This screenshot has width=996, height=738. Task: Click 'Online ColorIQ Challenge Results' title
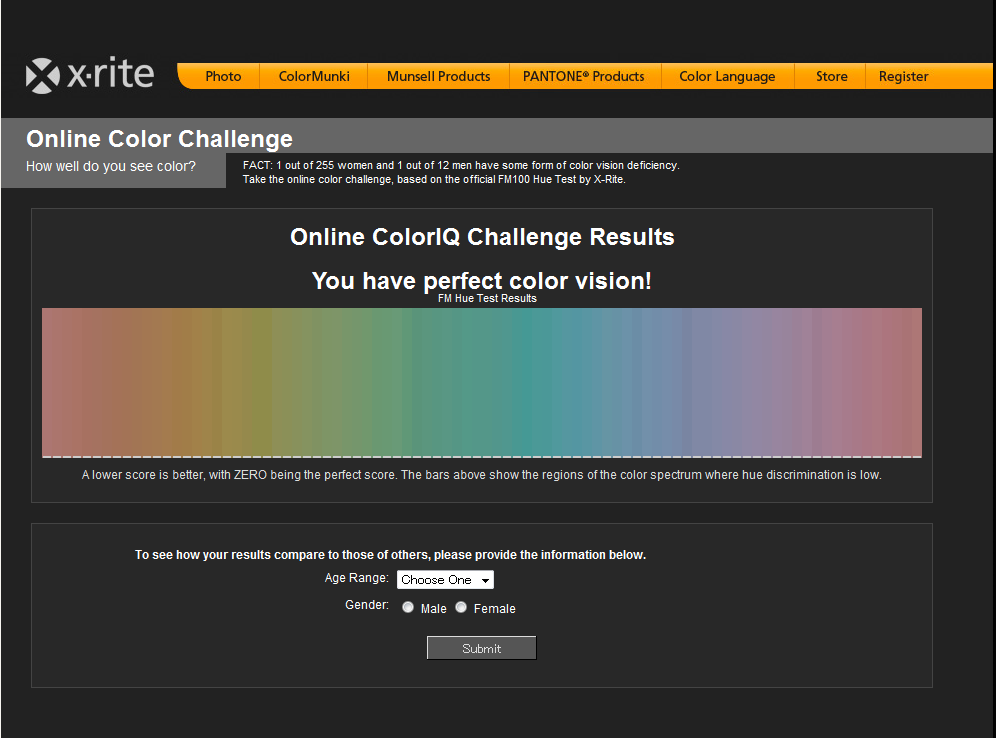[x=482, y=237]
